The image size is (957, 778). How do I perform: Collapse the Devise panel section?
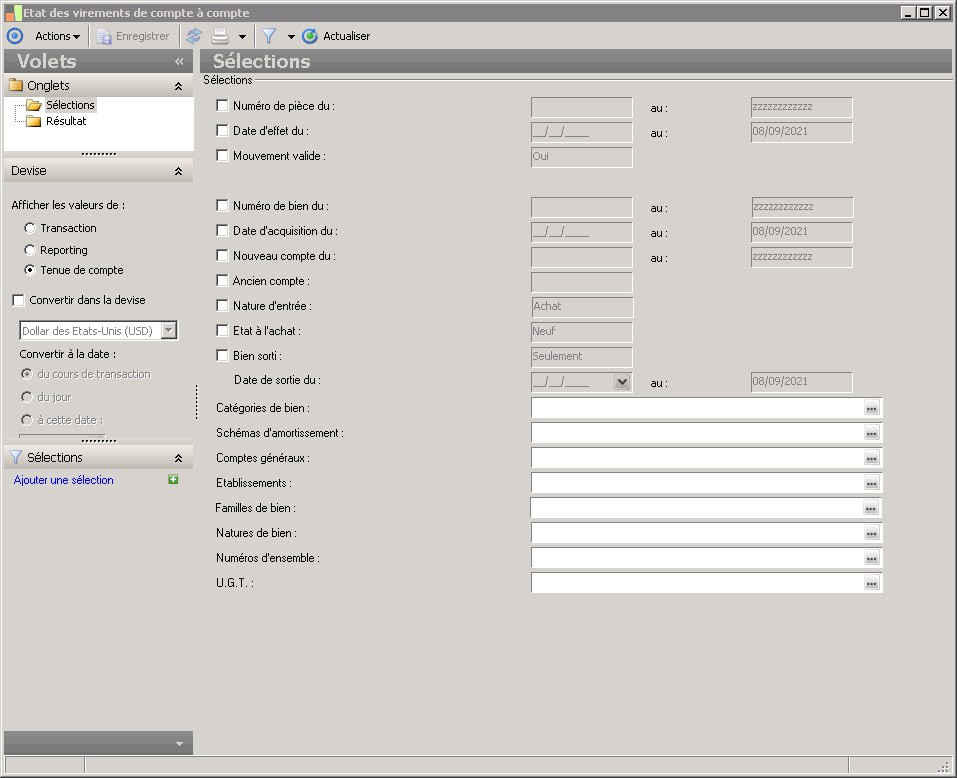tap(178, 171)
